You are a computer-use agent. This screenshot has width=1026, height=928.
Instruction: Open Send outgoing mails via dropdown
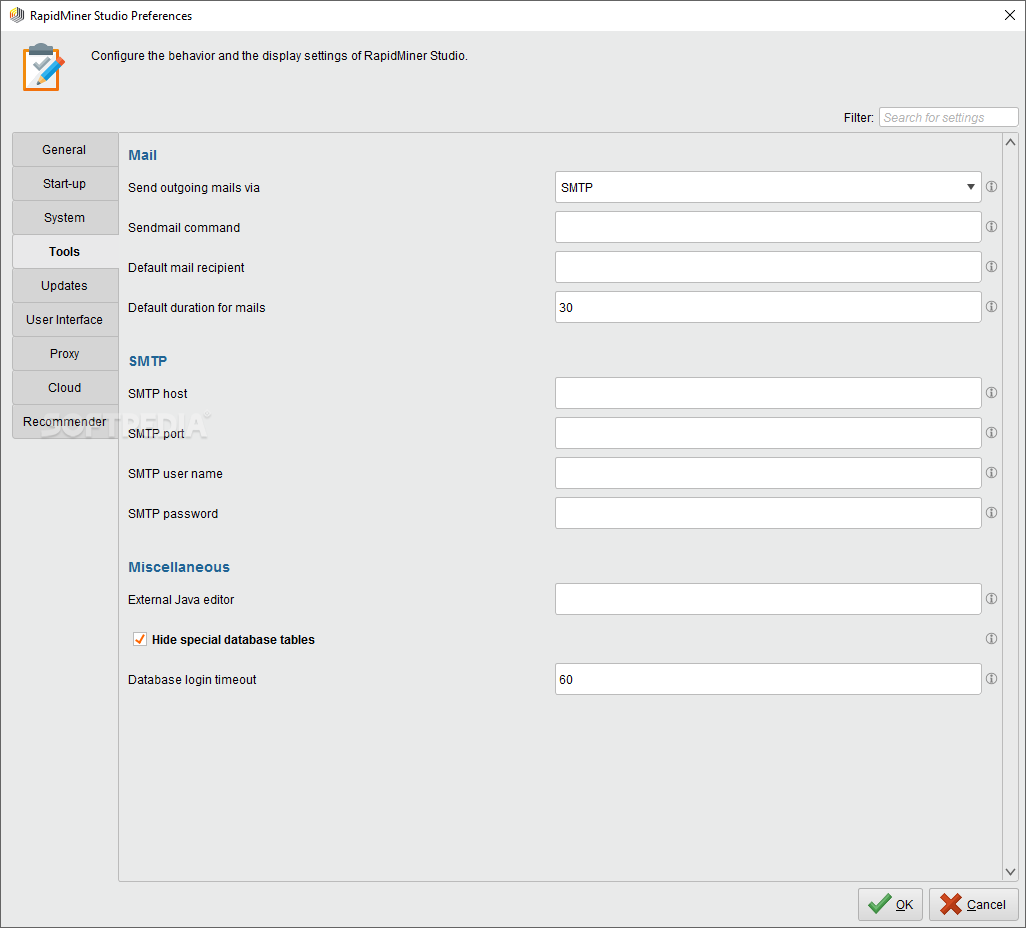click(x=768, y=187)
